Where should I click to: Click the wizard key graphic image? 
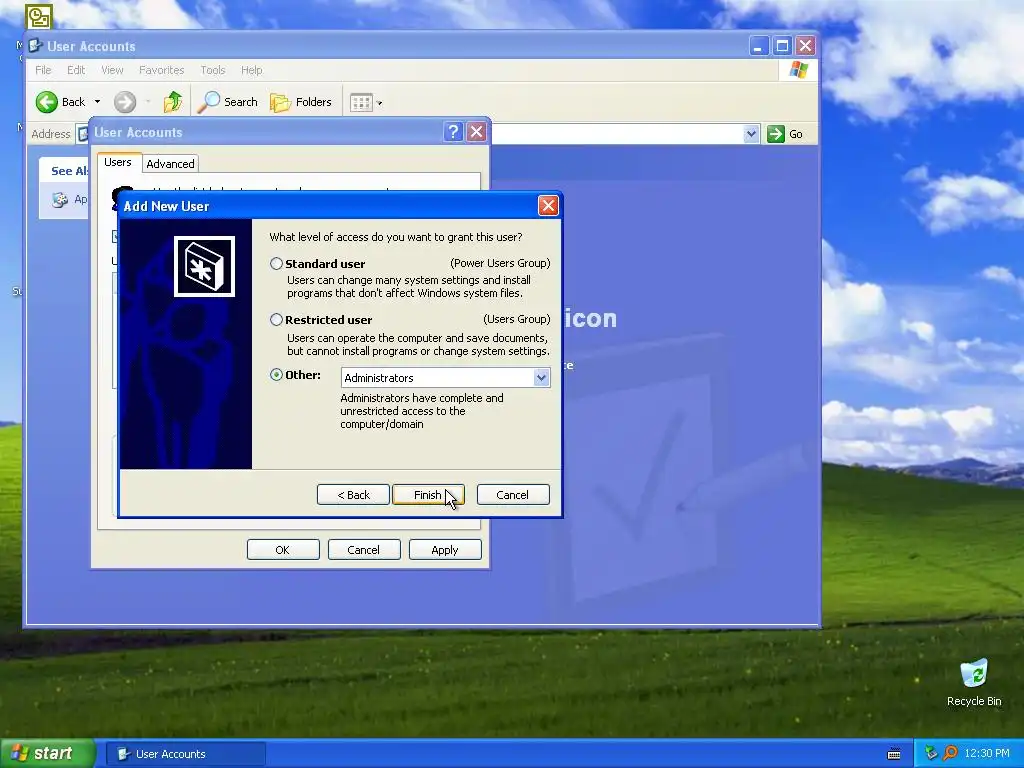pyautogui.click(x=204, y=266)
